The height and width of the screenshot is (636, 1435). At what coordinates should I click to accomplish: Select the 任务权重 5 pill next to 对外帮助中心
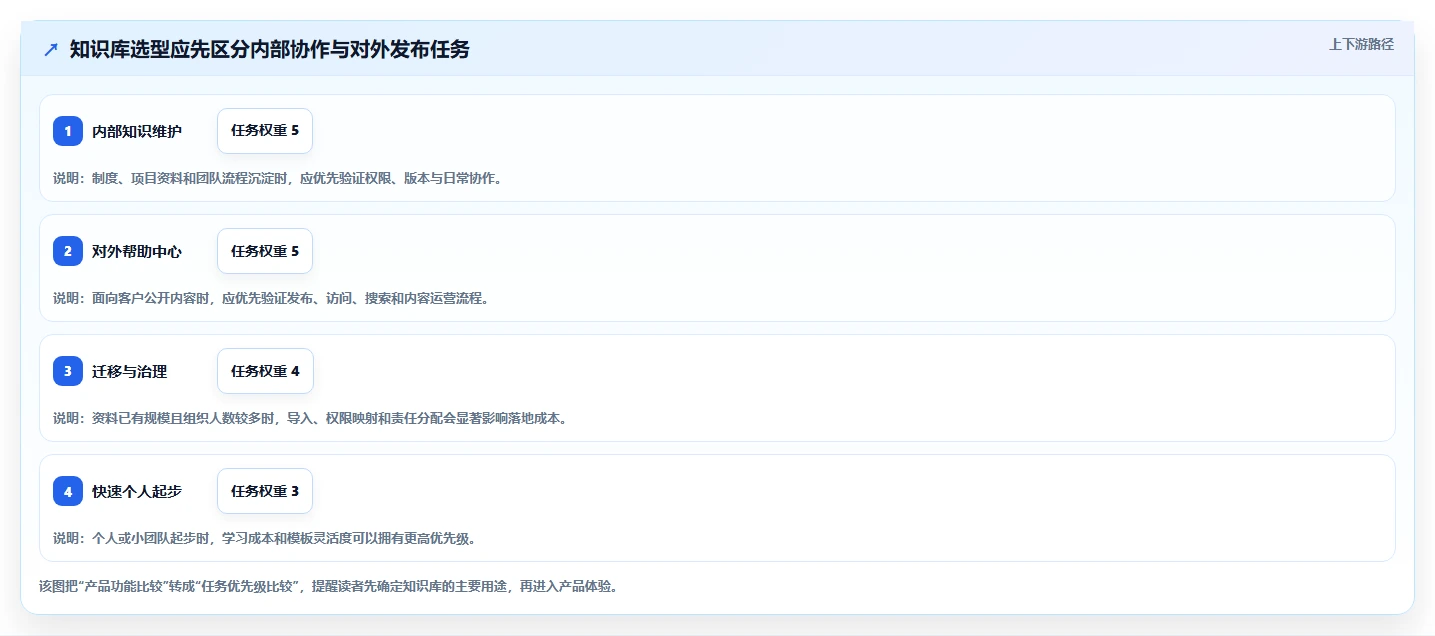265,251
